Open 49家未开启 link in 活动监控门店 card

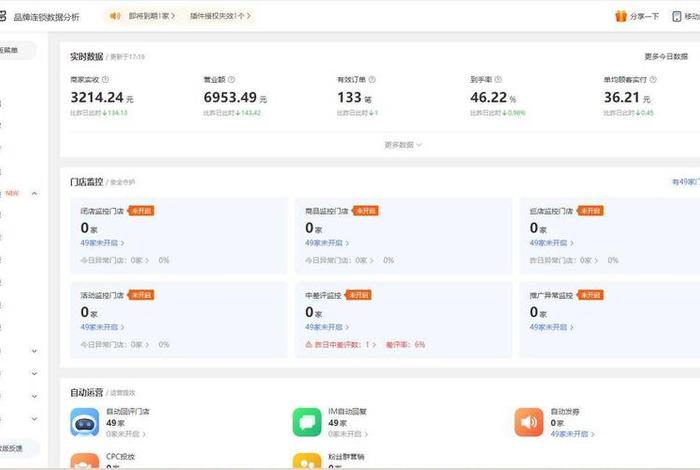tap(102, 327)
